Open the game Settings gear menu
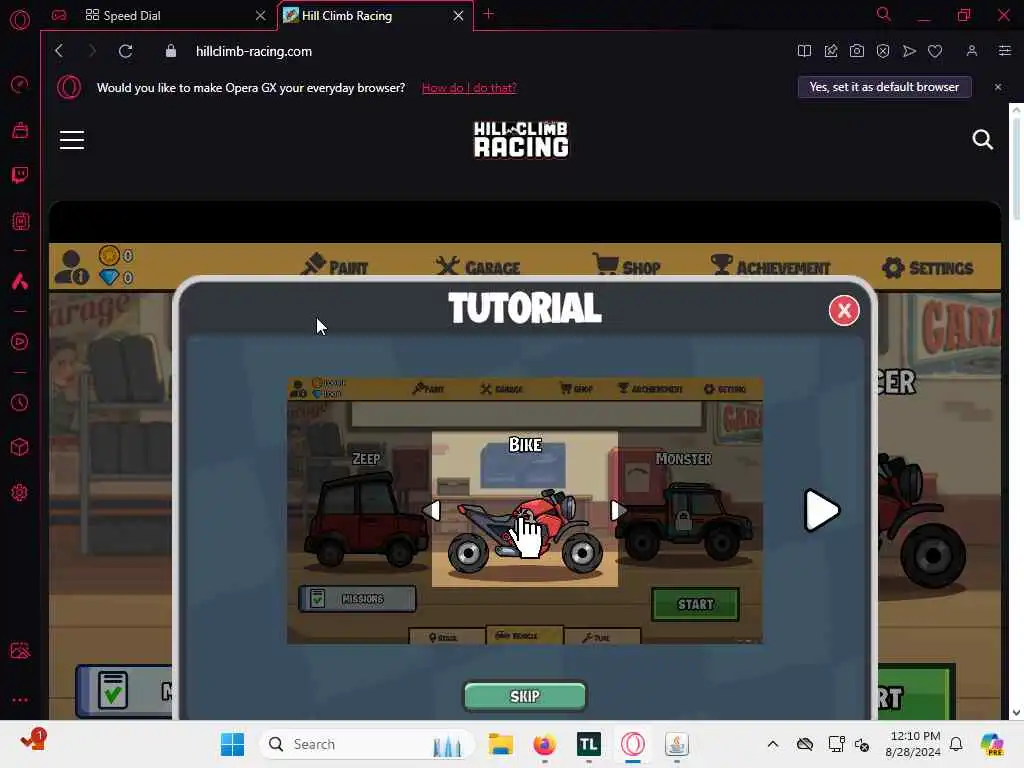The height and width of the screenshot is (768, 1024). tap(927, 268)
